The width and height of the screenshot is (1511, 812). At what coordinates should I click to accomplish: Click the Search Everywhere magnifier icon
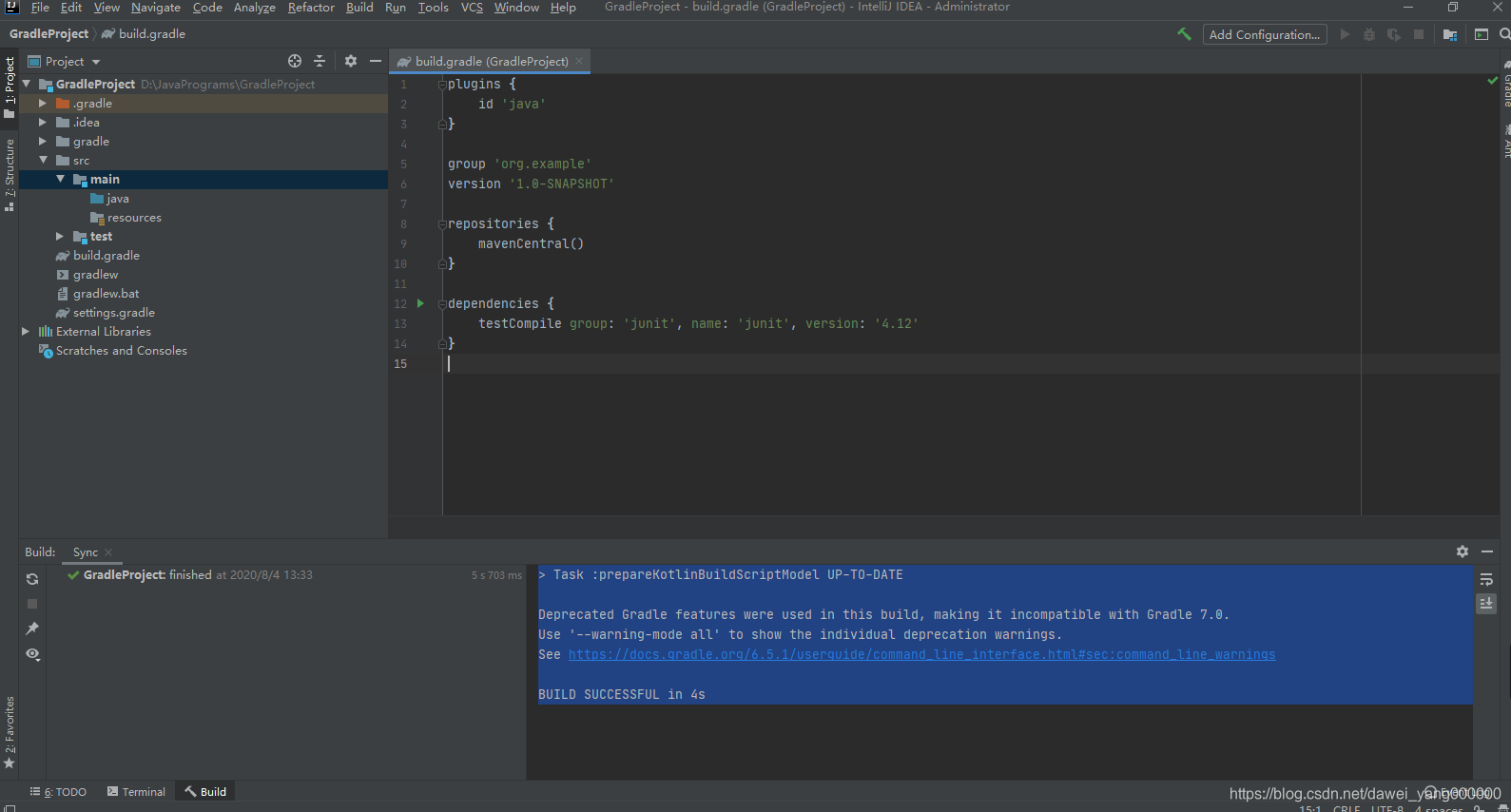(1504, 34)
